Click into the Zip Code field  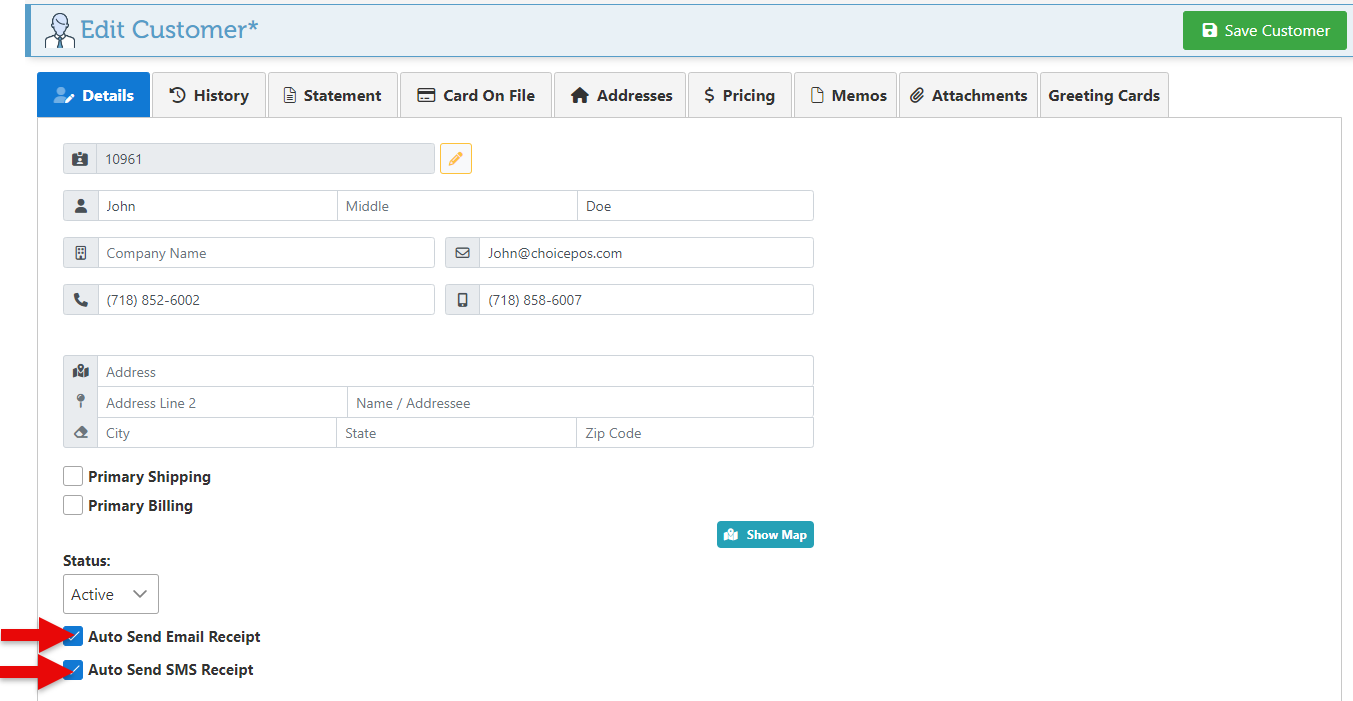click(x=694, y=434)
